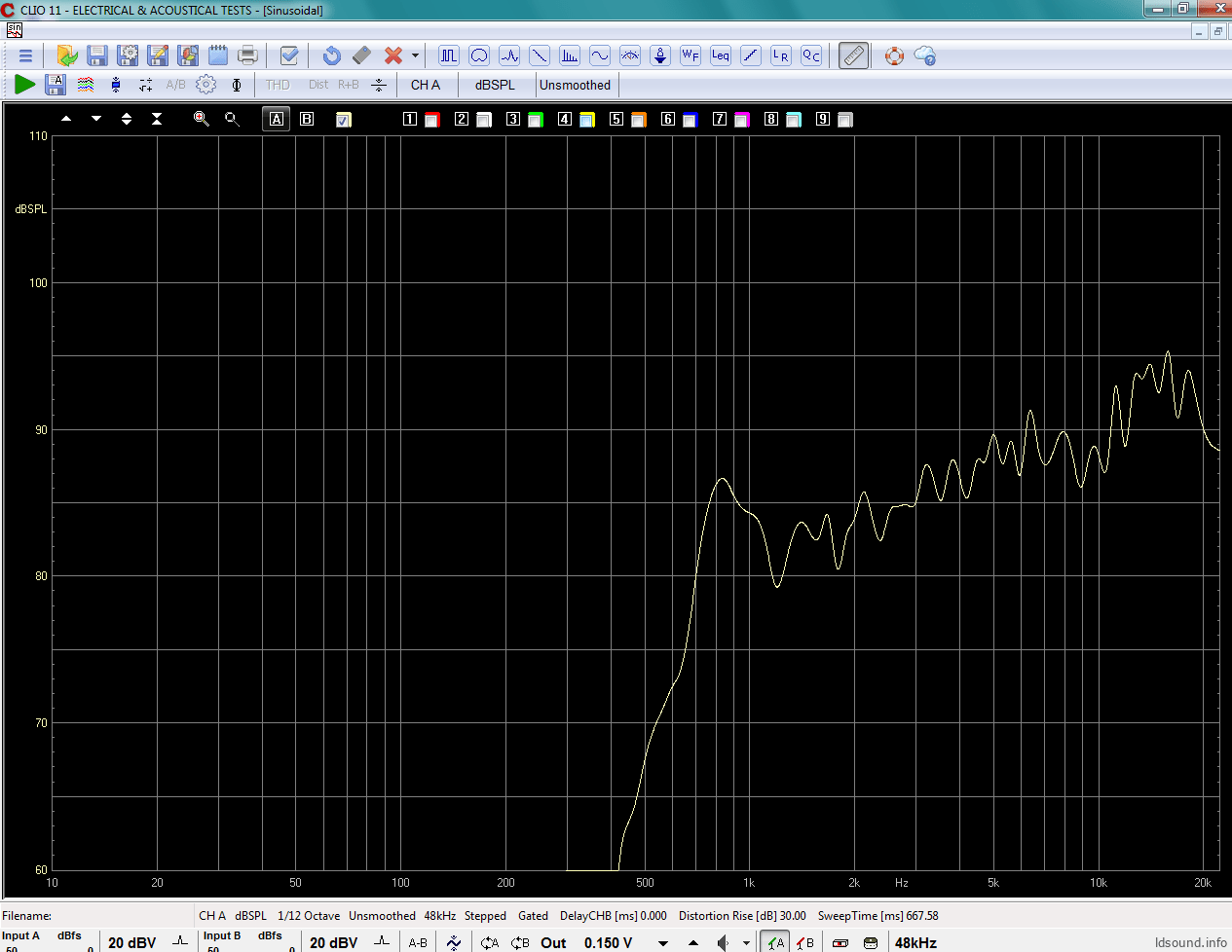Open the main hamburger menu
The image size is (1232, 952).
[25, 55]
